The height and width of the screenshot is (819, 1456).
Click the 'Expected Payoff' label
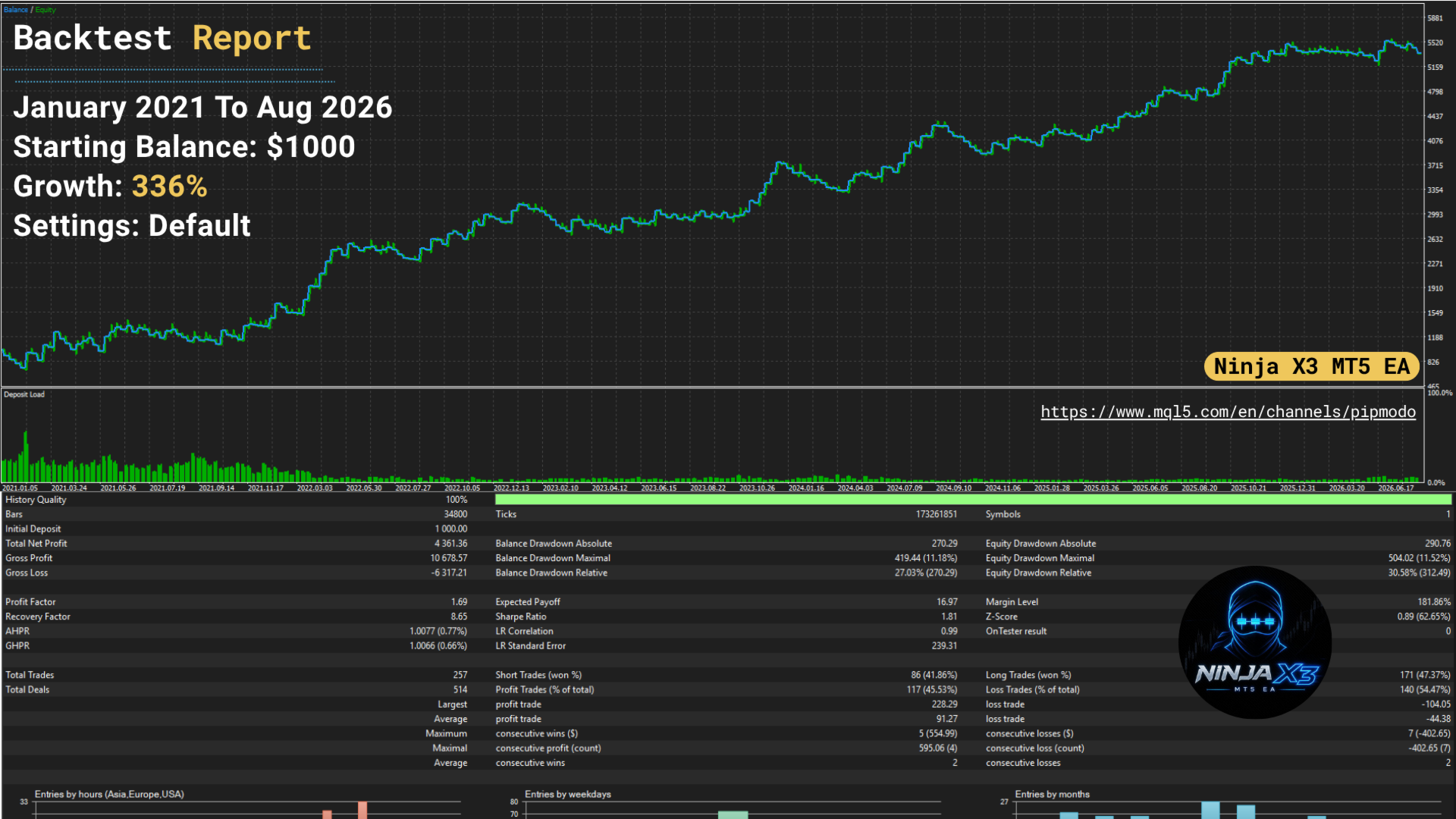click(528, 602)
